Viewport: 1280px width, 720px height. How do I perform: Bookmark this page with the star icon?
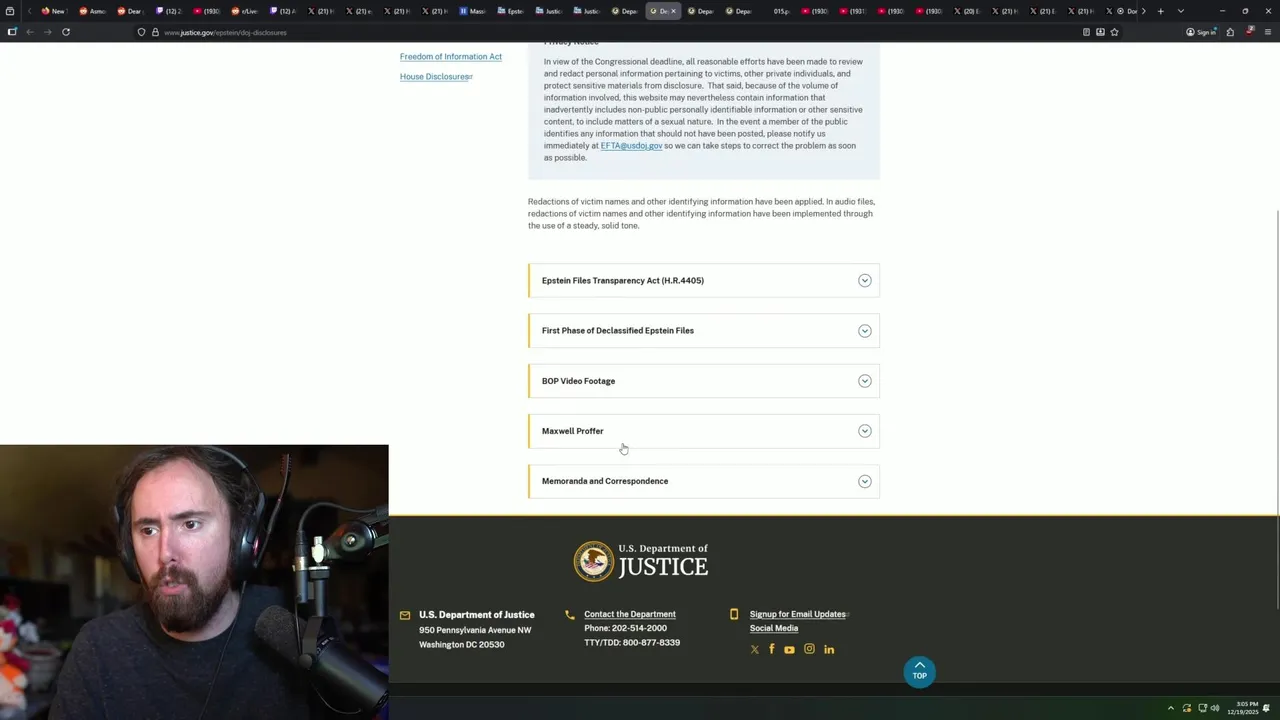(1114, 32)
